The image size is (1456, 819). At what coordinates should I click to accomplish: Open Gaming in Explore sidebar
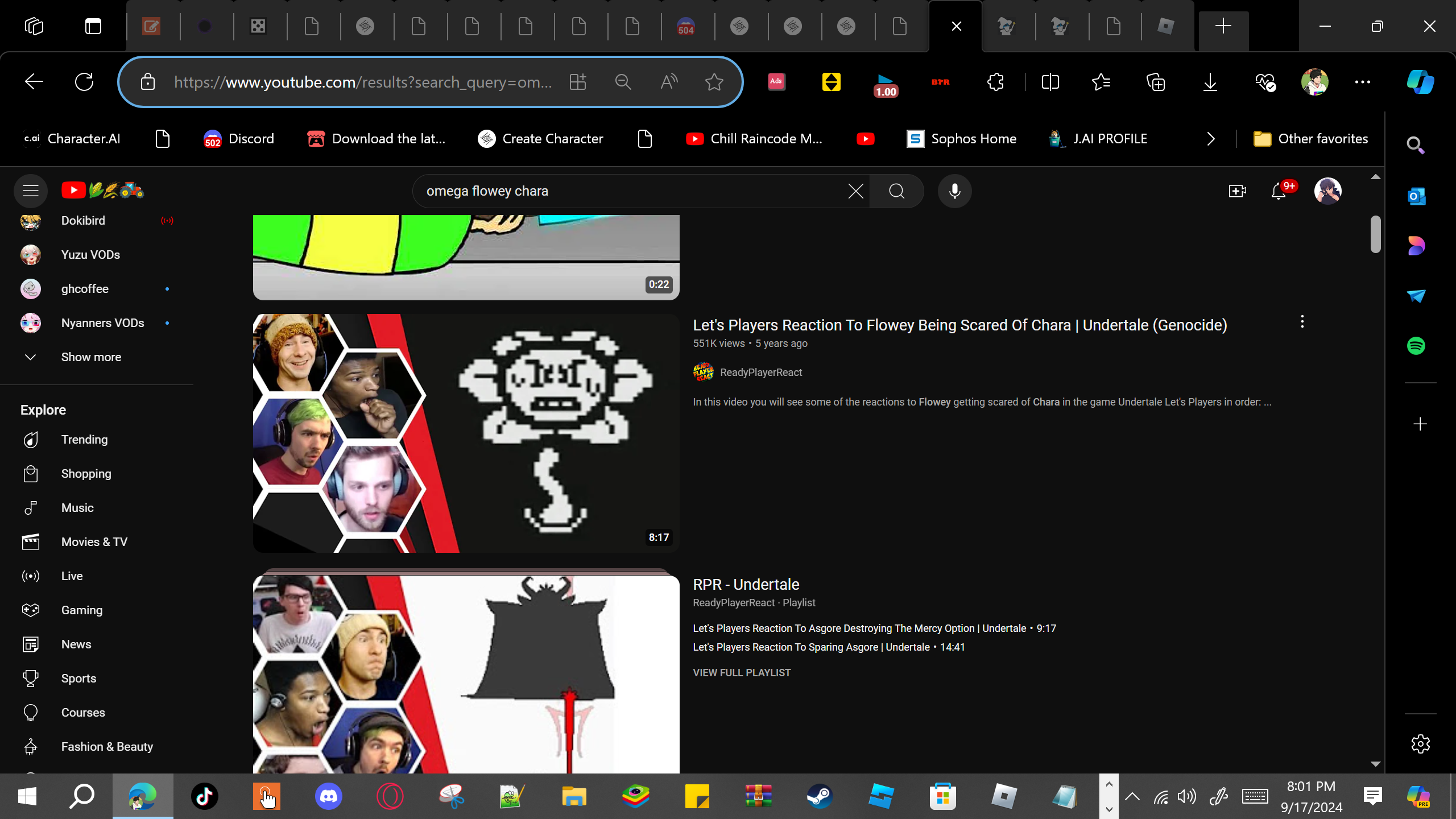pos(82,610)
